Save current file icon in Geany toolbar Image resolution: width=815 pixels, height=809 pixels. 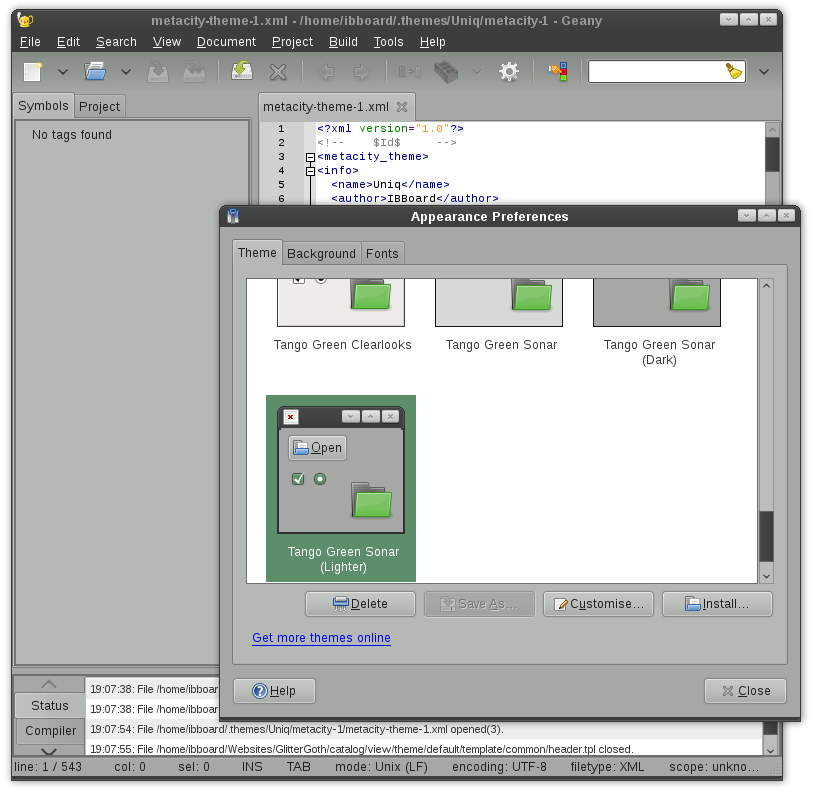157,72
